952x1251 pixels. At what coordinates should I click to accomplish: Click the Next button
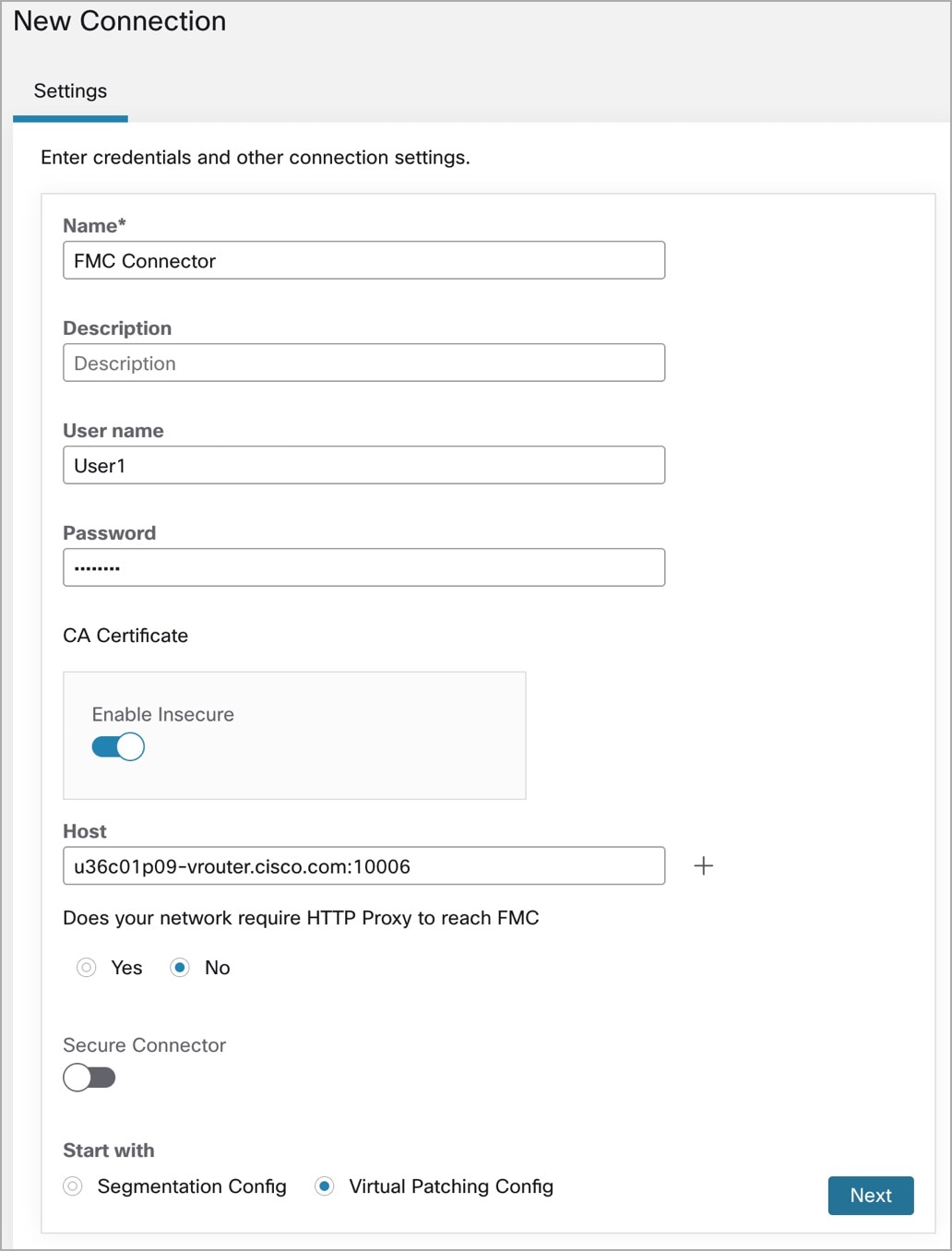(871, 1196)
